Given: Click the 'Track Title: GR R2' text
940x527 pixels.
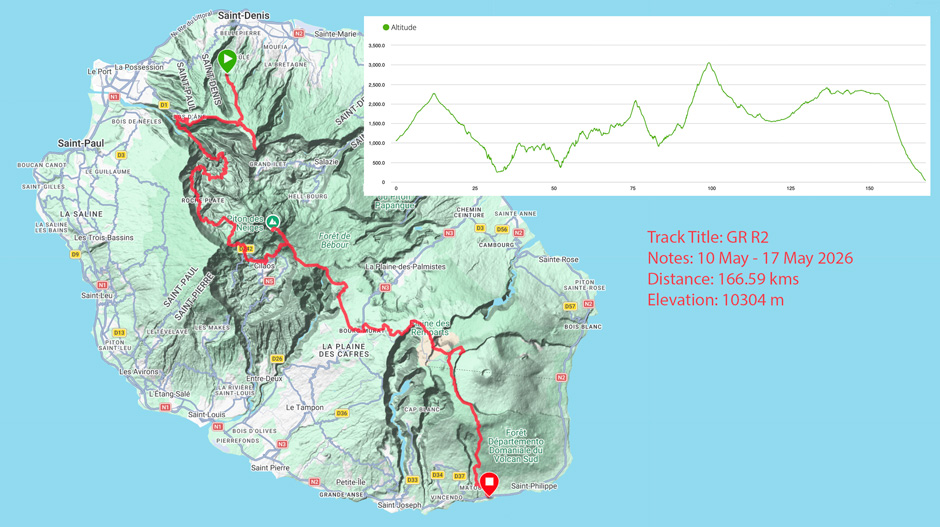Looking at the screenshot, I should (707, 237).
